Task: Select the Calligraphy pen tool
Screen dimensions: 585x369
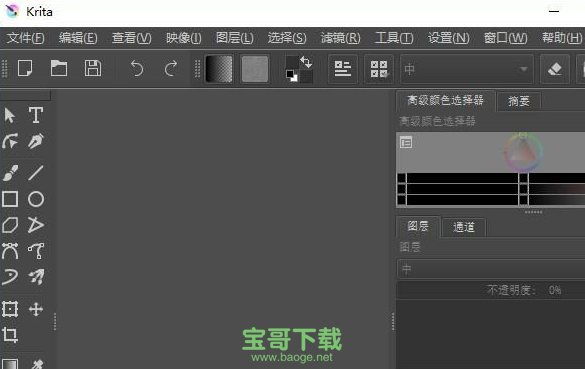Action: pos(36,141)
